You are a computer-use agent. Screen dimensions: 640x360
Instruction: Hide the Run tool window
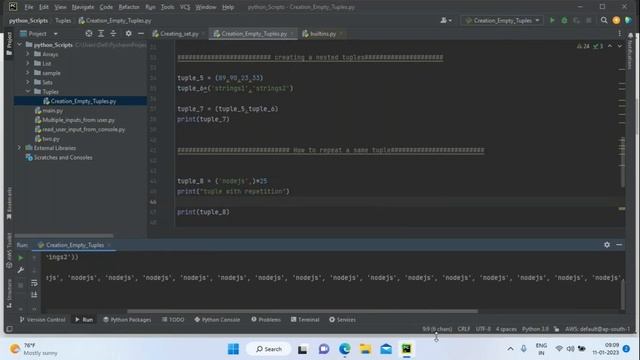pyautogui.click(x=619, y=244)
